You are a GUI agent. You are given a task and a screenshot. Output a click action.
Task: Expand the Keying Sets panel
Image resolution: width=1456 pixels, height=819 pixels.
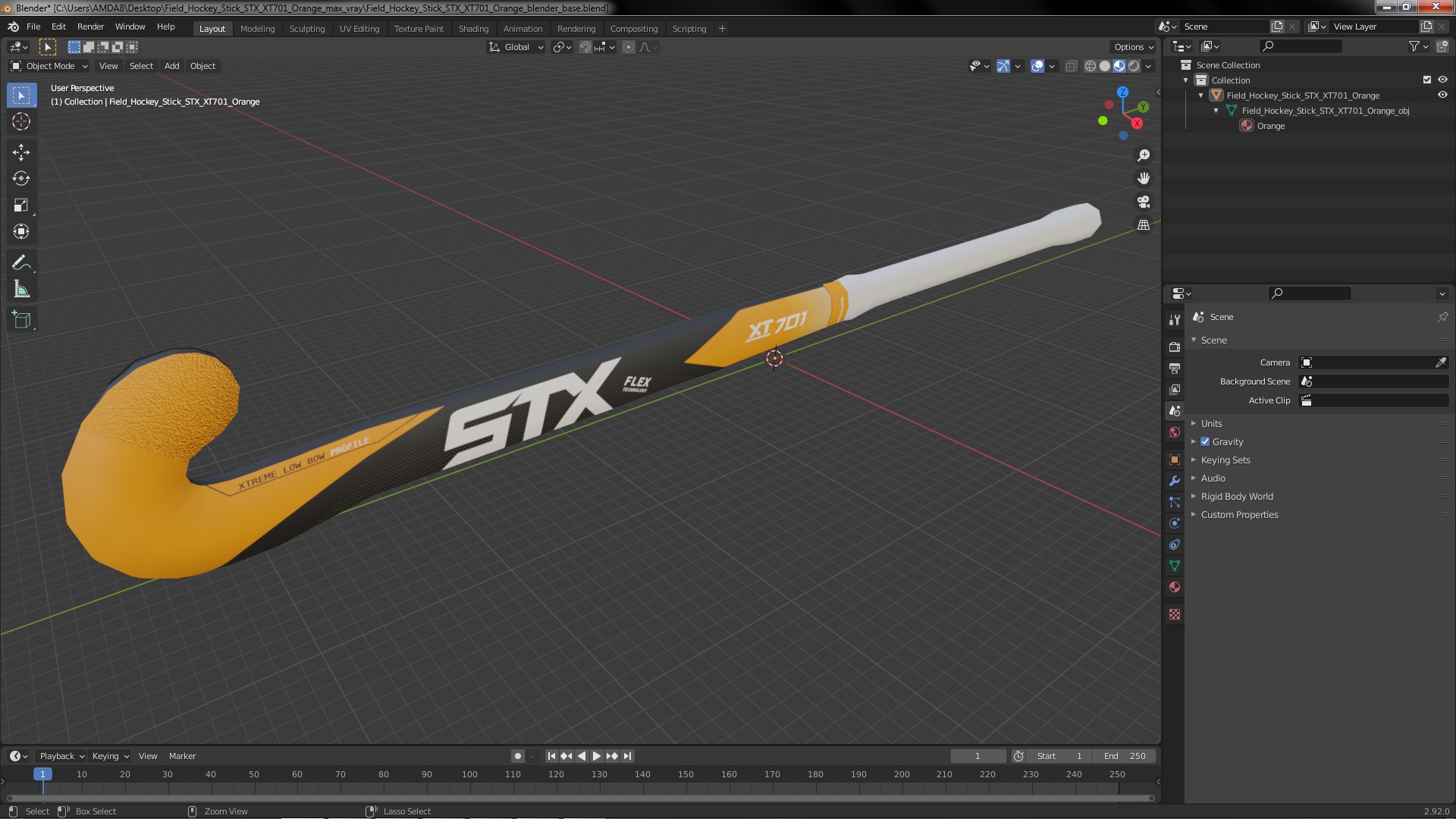click(x=1225, y=460)
